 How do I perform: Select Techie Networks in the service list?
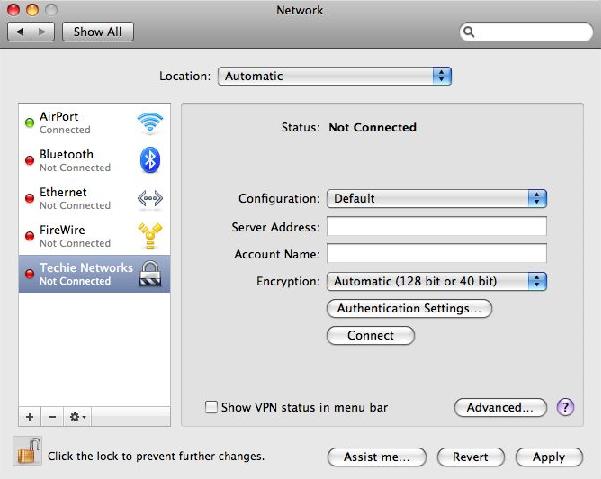94,274
